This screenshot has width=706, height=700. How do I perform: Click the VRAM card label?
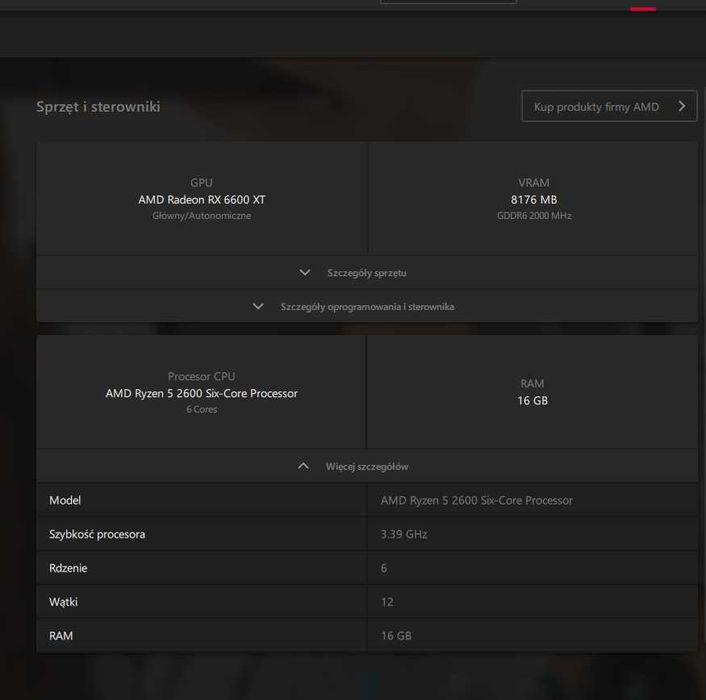(x=534, y=183)
